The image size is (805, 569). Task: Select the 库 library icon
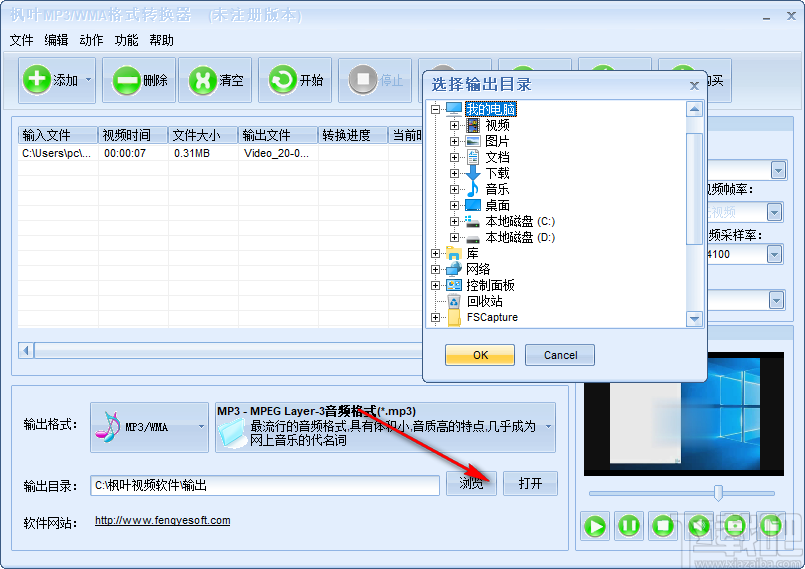point(454,254)
